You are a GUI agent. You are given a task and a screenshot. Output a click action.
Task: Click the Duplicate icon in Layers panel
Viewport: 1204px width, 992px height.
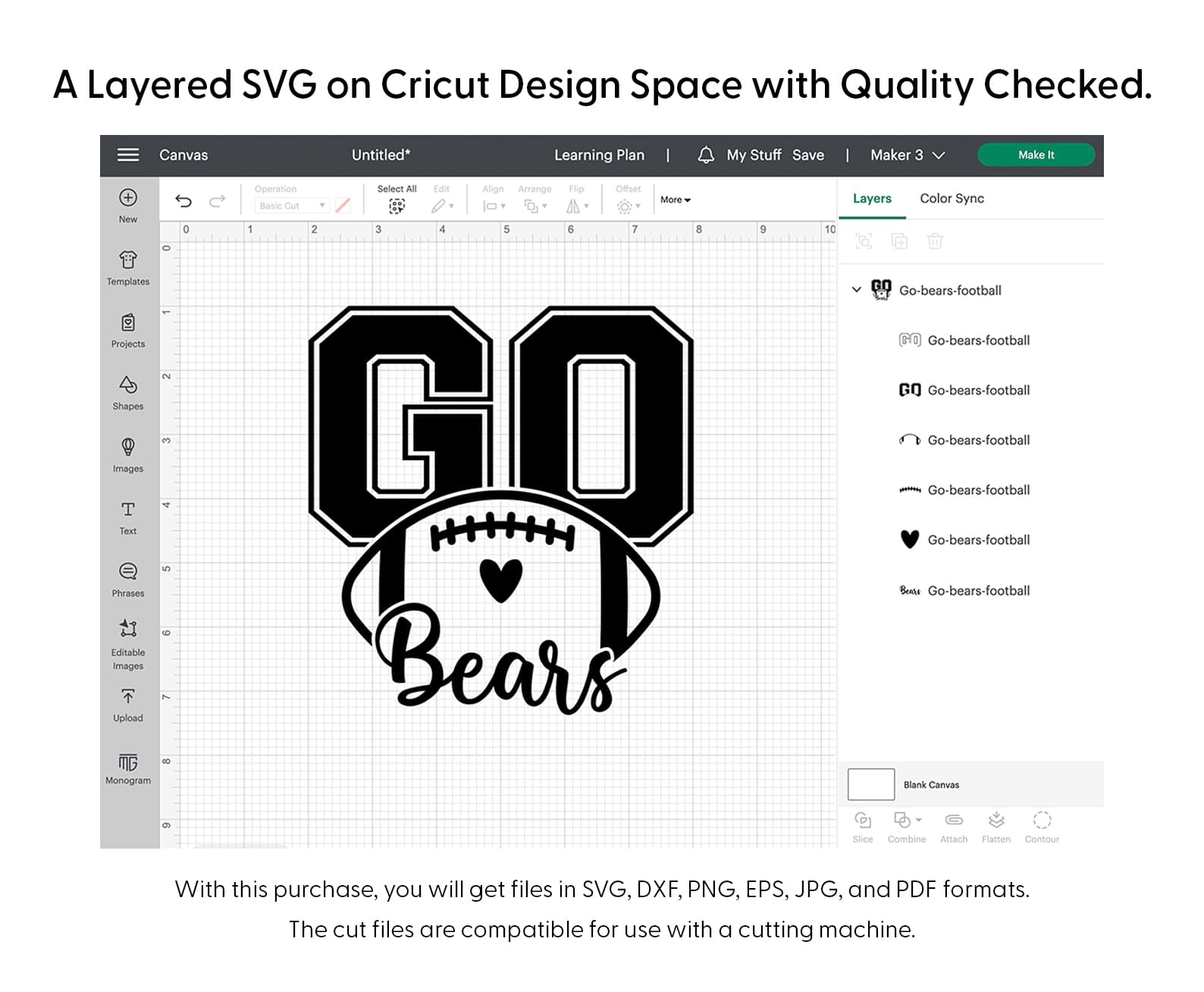pyautogui.click(x=899, y=241)
